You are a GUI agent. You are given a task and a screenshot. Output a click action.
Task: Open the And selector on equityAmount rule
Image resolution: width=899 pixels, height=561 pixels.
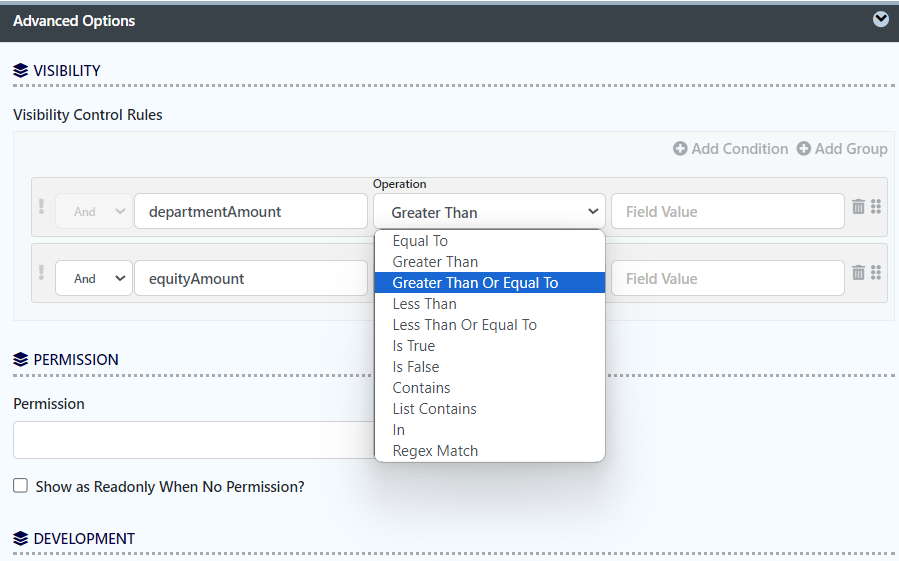click(x=93, y=279)
